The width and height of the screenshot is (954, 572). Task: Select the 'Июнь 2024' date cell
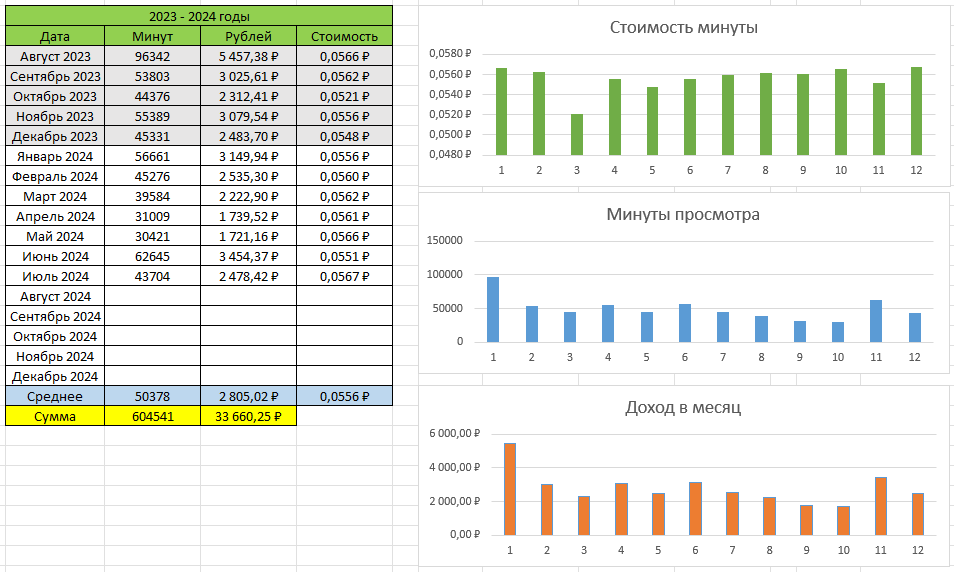(55, 257)
